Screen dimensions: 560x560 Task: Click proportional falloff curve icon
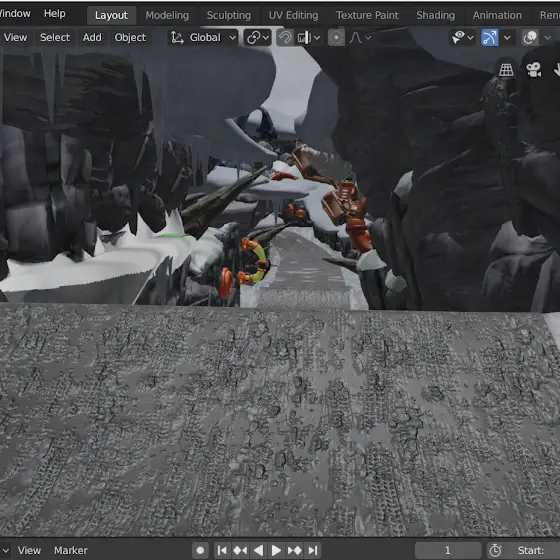click(x=355, y=38)
